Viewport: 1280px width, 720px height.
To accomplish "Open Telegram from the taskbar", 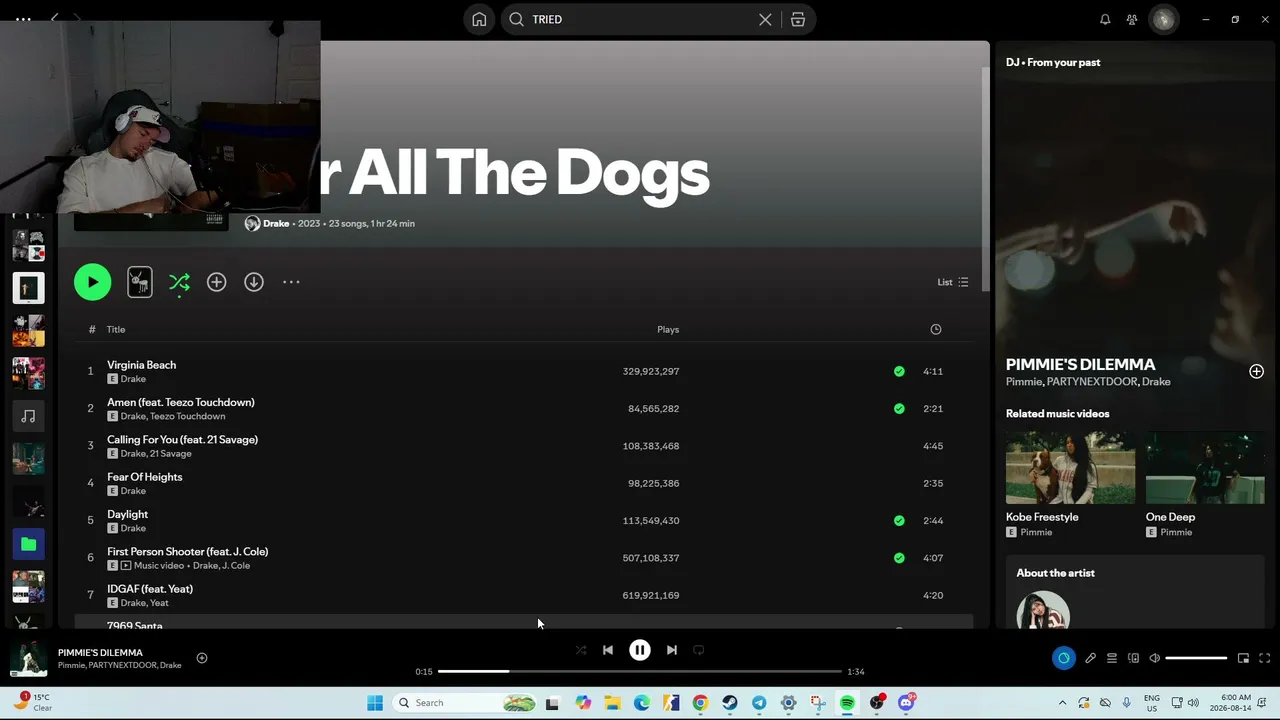I will coord(759,703).
